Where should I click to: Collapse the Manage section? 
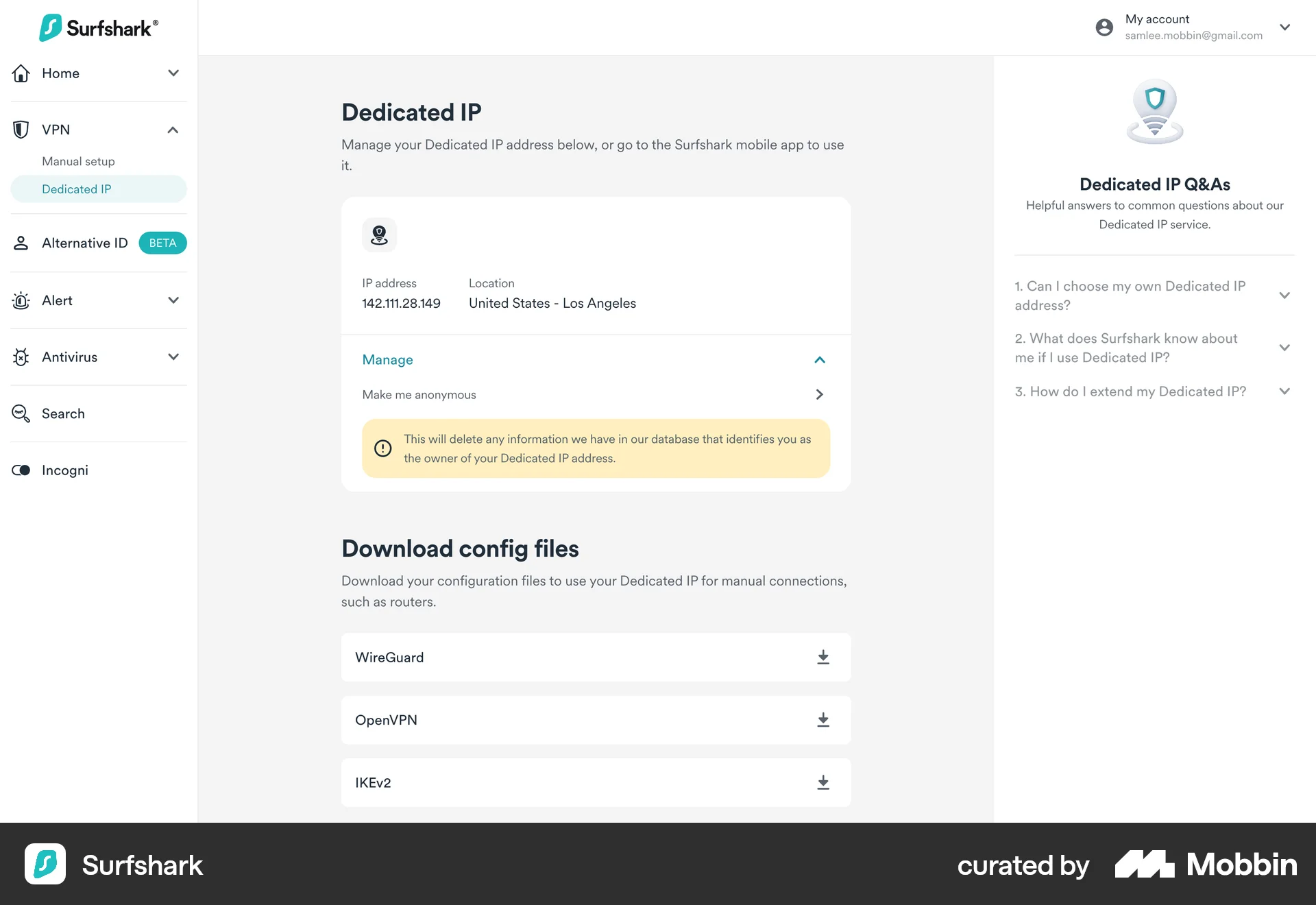click(819, 359)
